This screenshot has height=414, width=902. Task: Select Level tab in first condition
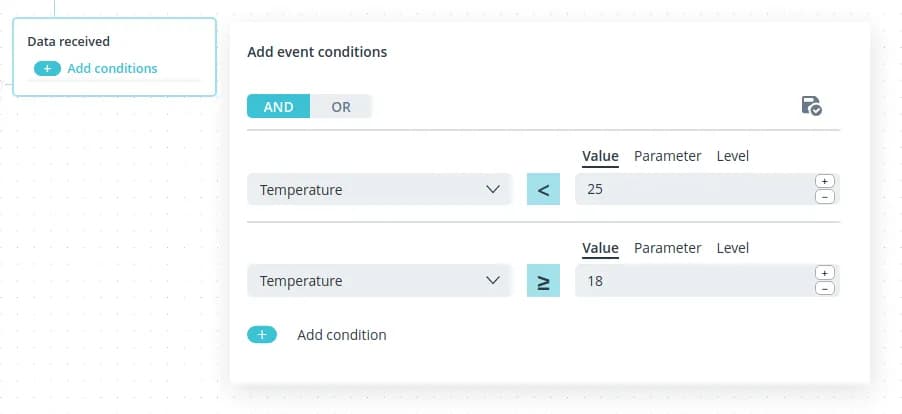732,156
